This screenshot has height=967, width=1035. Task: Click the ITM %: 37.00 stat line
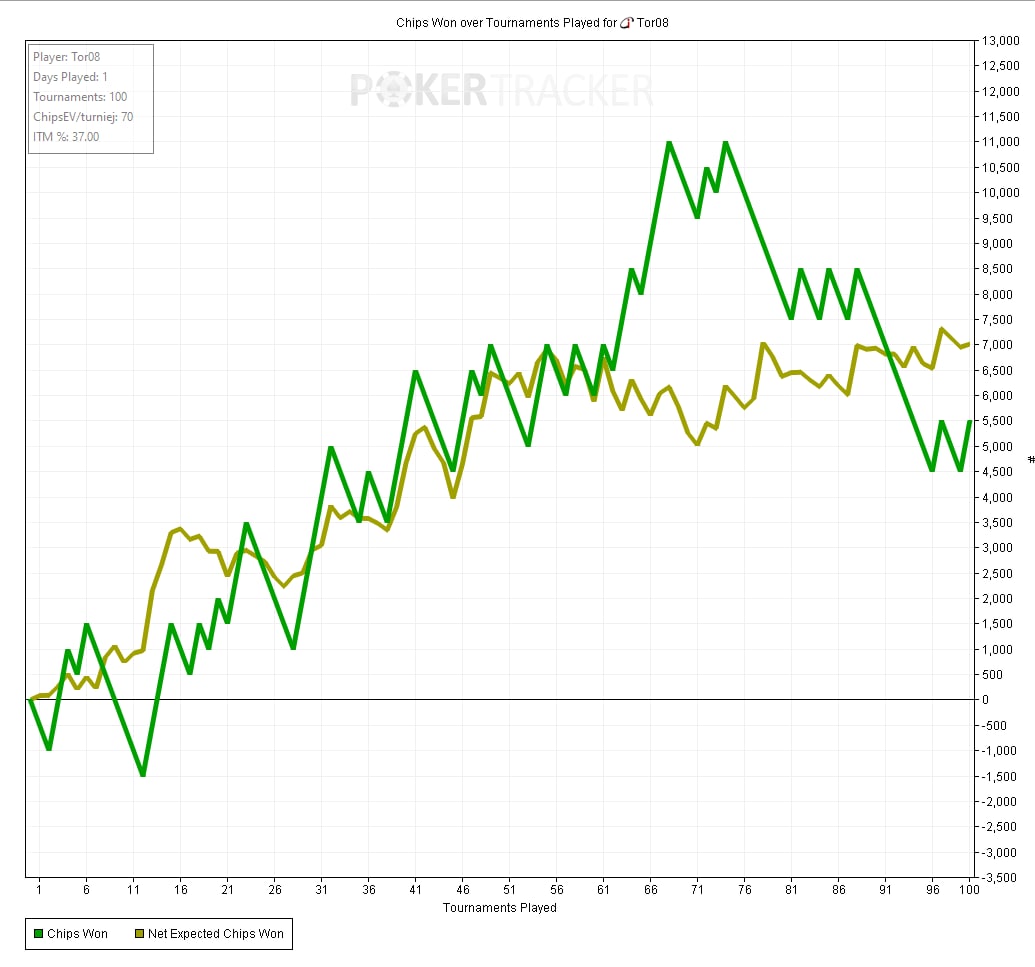tap(66, 137)
